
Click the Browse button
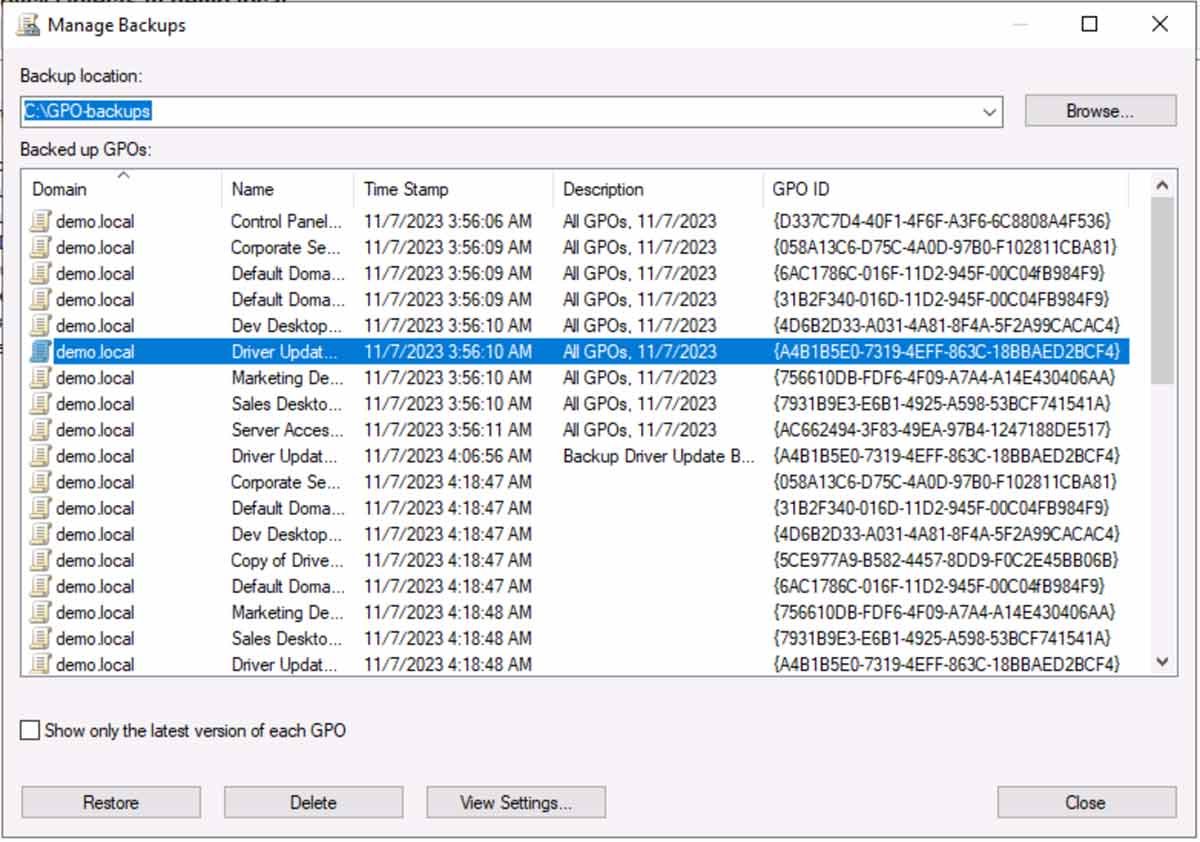coord(1098,111)
